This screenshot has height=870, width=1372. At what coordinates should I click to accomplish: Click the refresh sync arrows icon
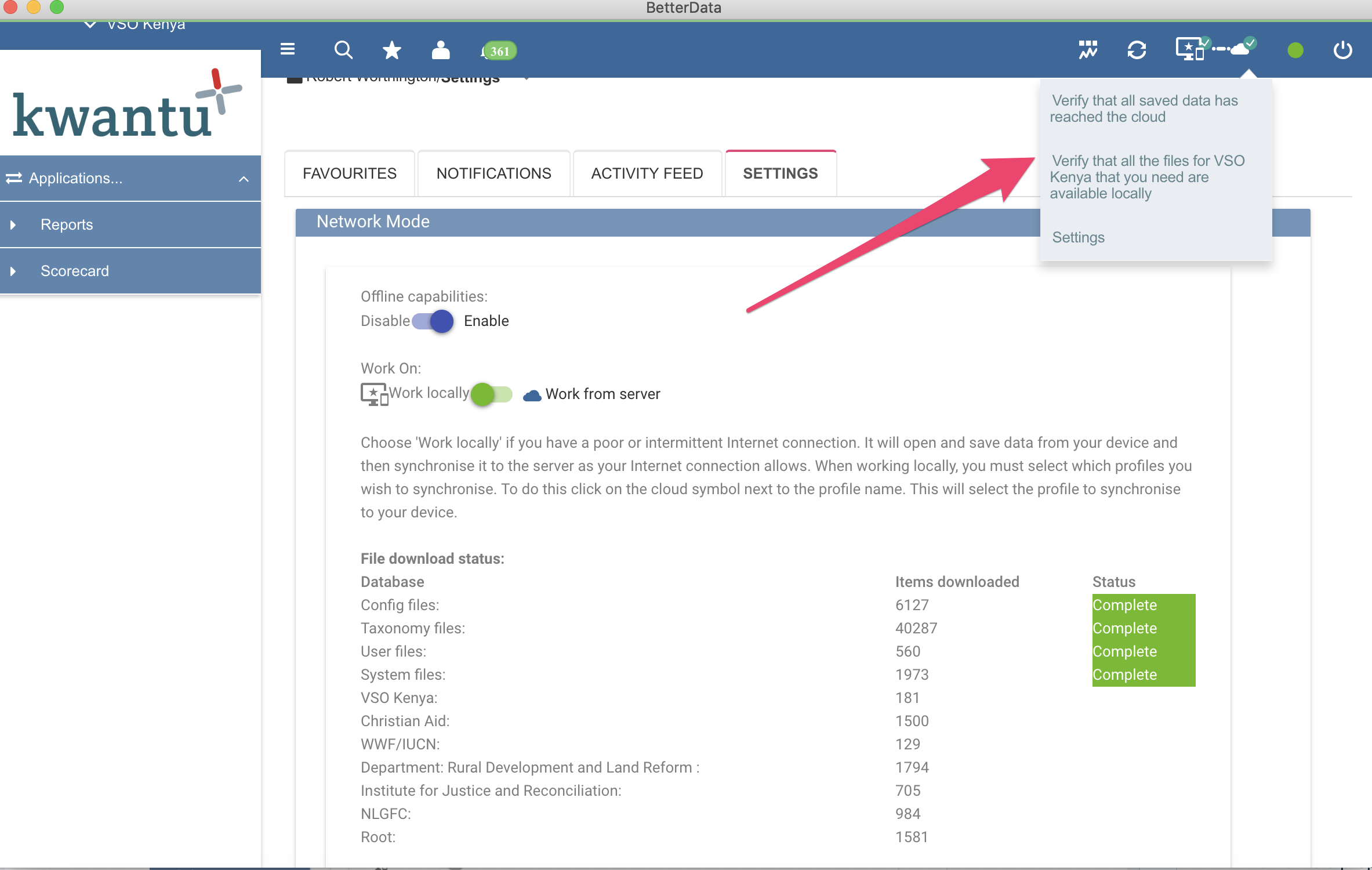coord(1137,50)
